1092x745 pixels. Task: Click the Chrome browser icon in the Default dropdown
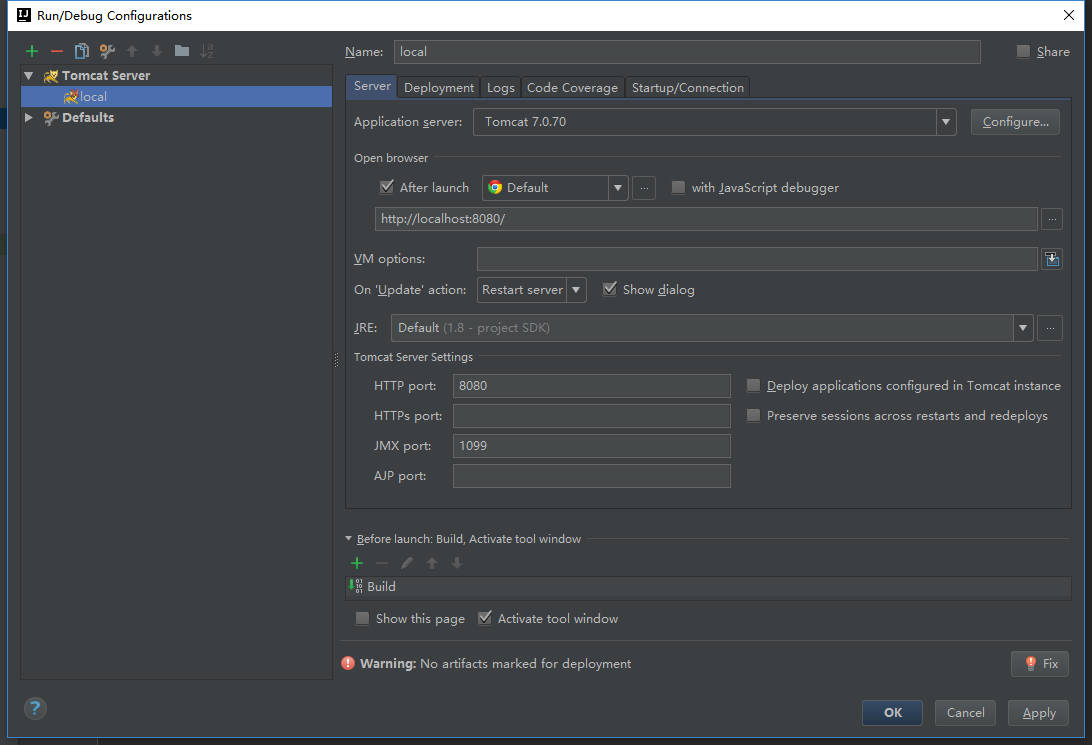[495, 187]
